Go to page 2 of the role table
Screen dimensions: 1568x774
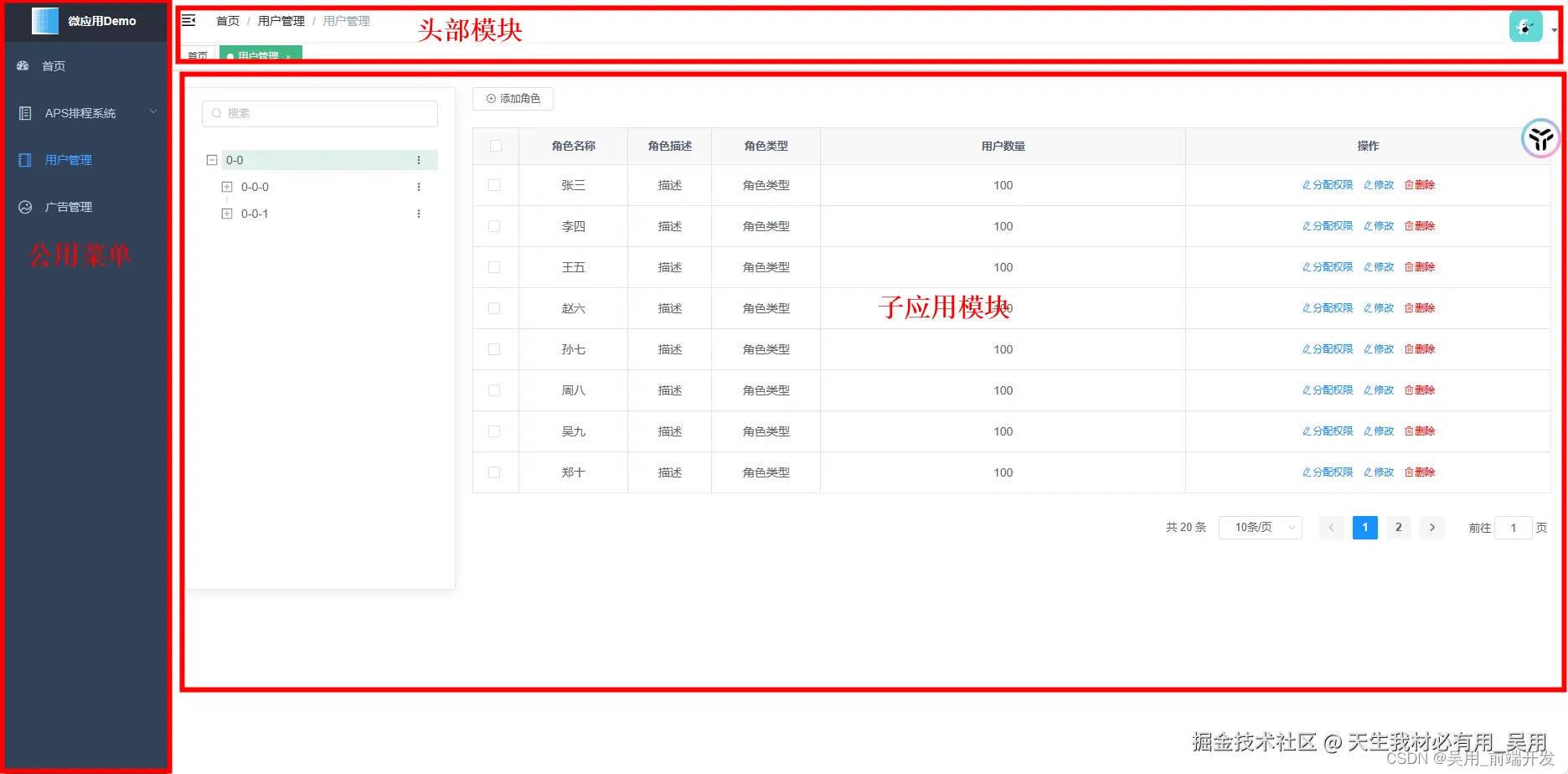1398,527
